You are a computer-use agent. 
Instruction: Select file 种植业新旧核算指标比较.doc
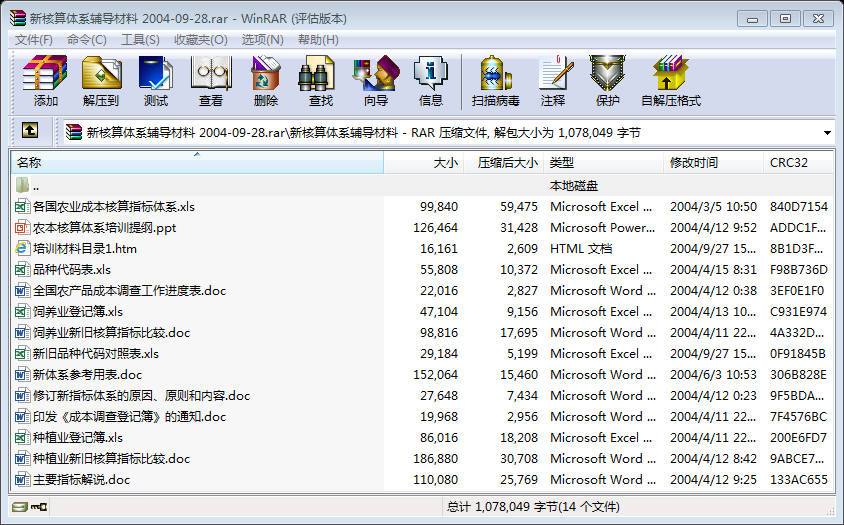[x=111, y=458]
